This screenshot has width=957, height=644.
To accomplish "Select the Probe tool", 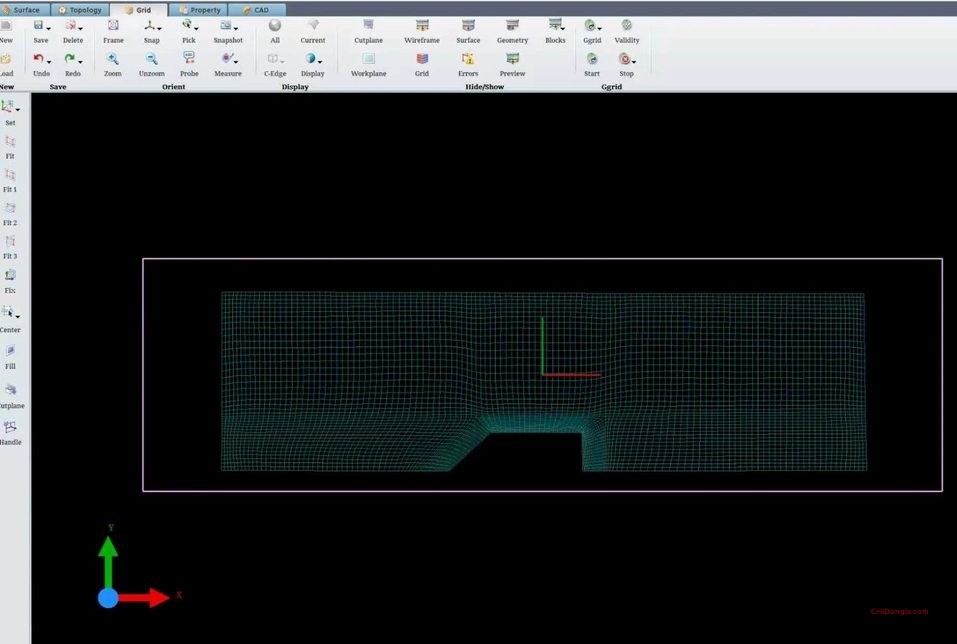I will tap(189, 59).
